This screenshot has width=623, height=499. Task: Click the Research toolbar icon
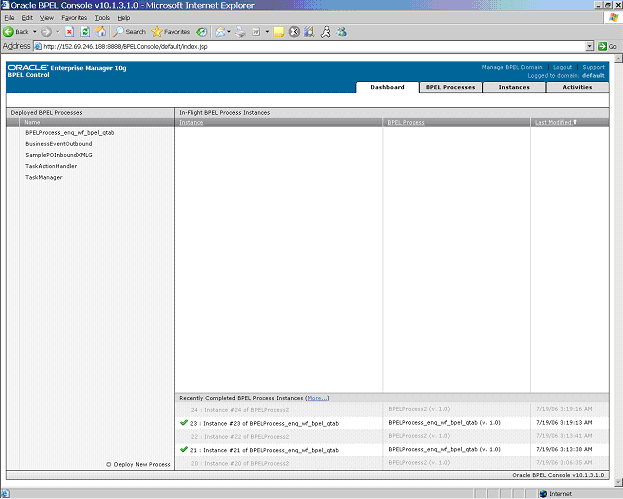coord(309,32)
